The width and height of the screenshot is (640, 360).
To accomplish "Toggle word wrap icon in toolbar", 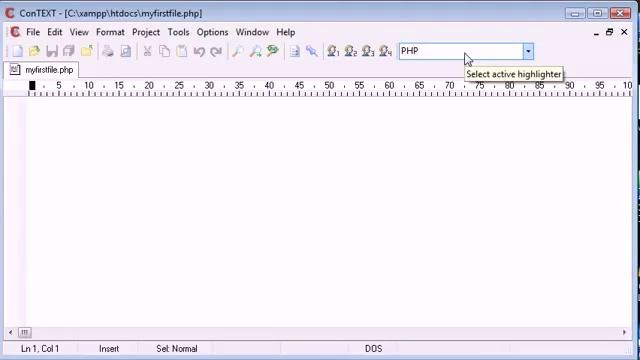I will click(294, 51).
